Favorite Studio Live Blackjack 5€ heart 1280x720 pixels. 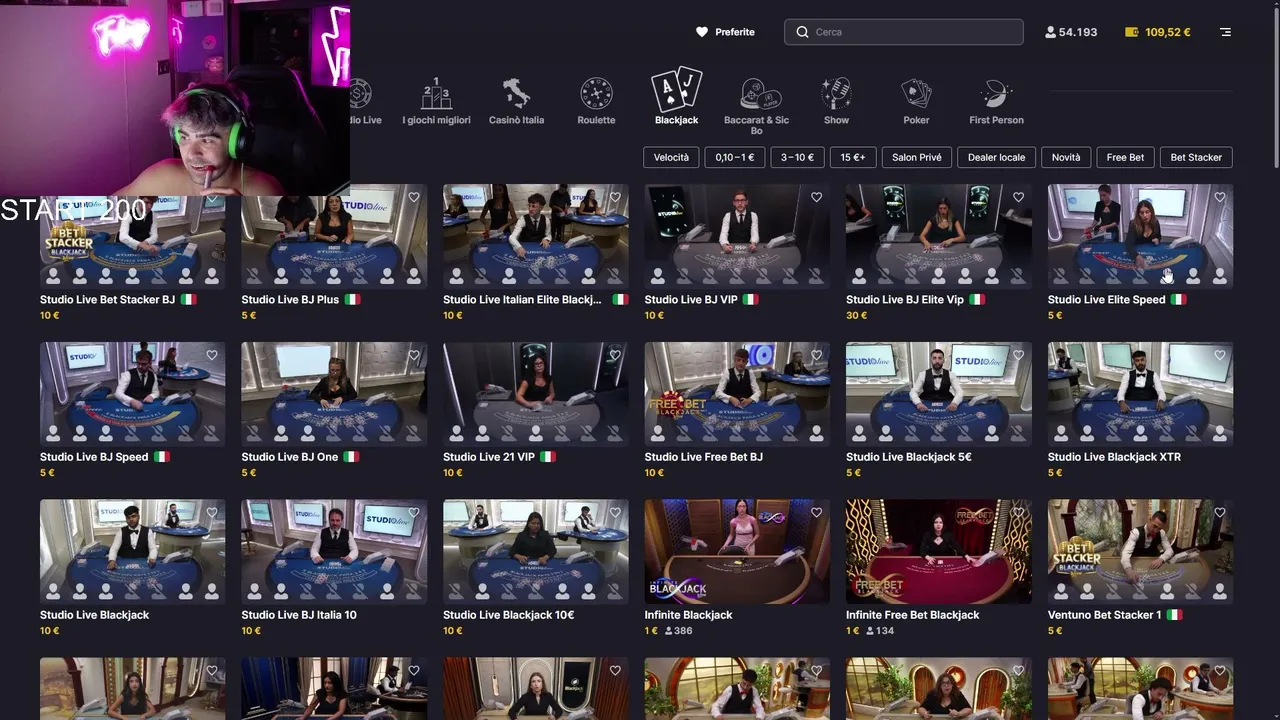[1018, 355]
